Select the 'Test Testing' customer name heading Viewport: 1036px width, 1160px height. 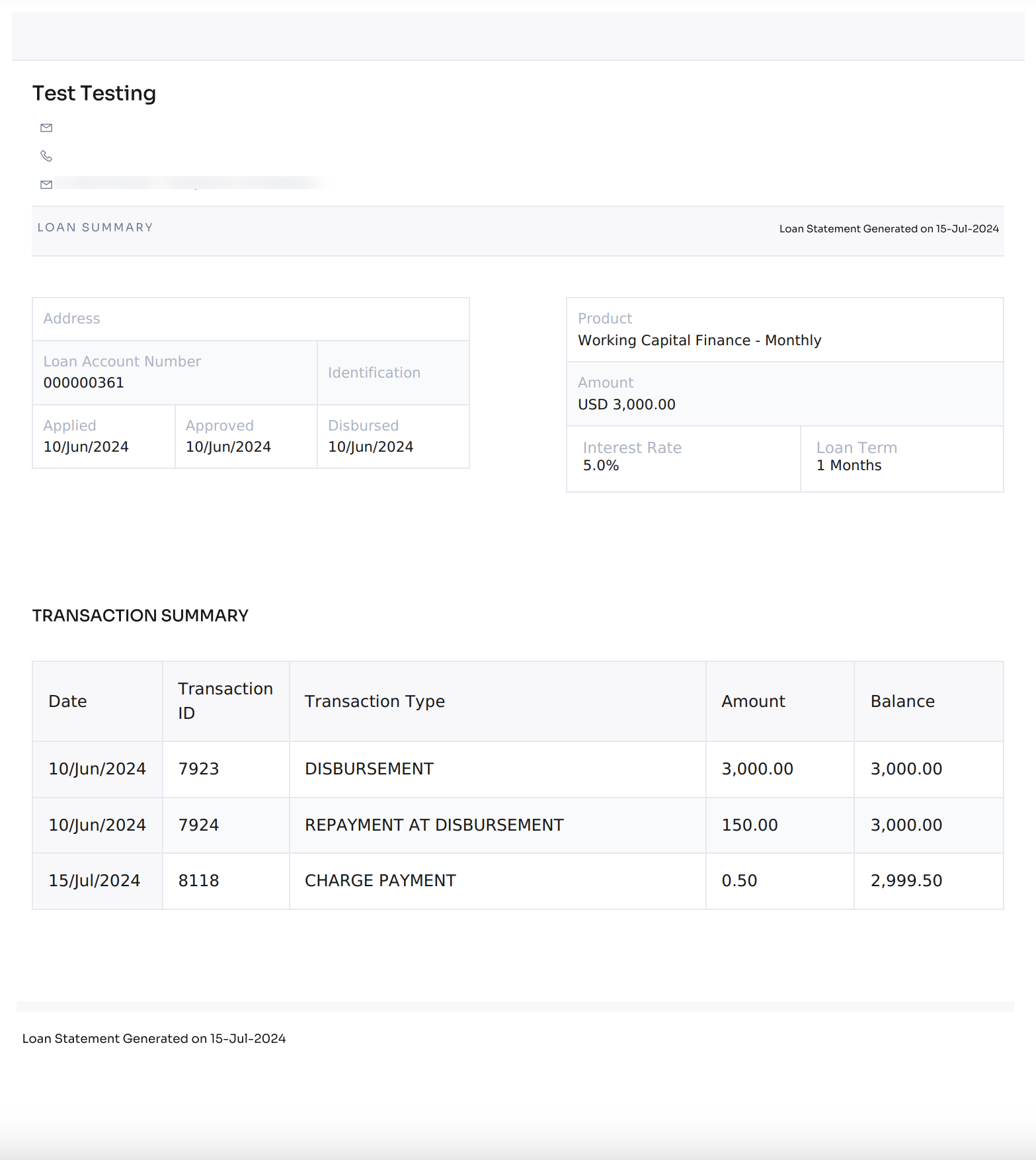pos(94,93)
